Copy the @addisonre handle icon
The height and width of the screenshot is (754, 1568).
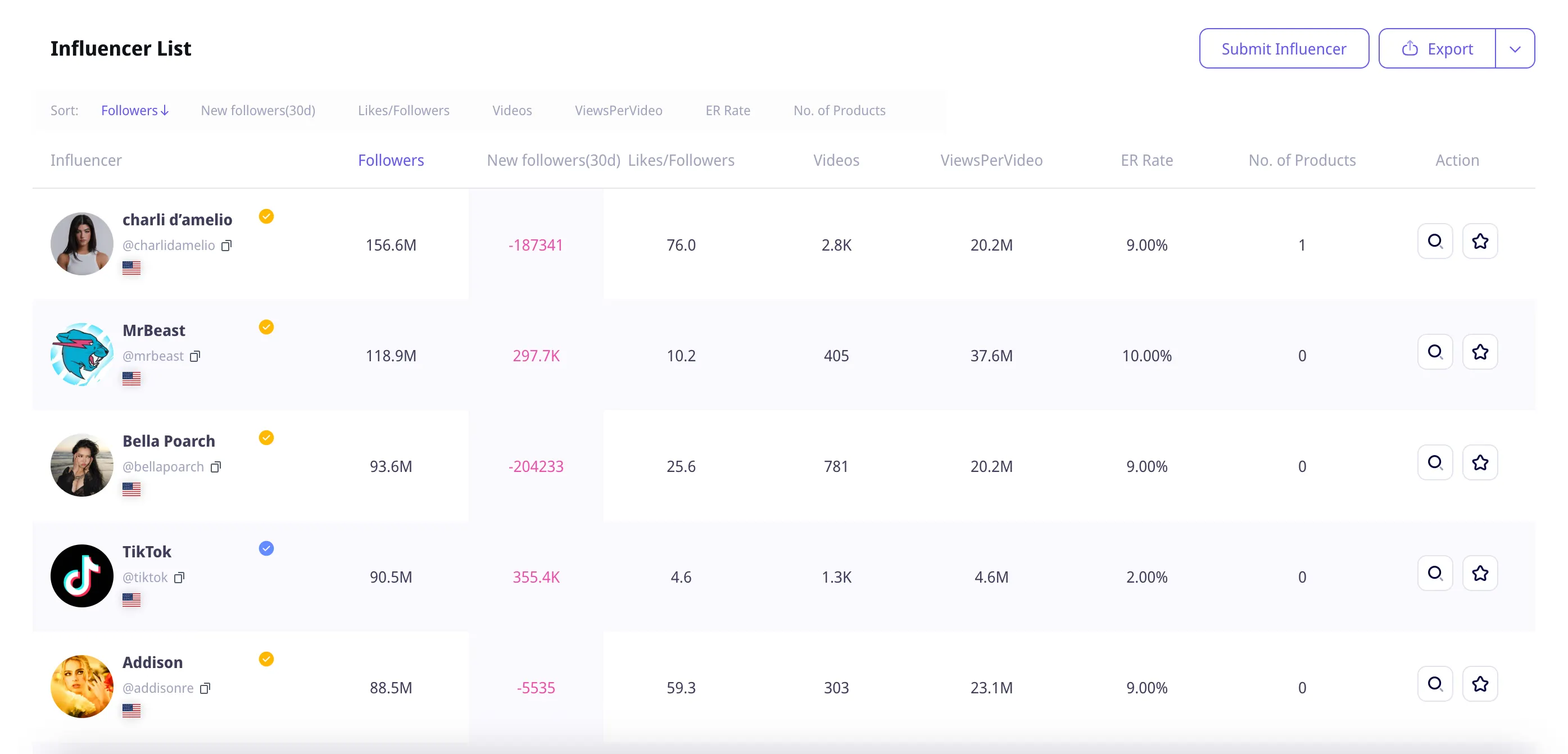tap(205, 689)
